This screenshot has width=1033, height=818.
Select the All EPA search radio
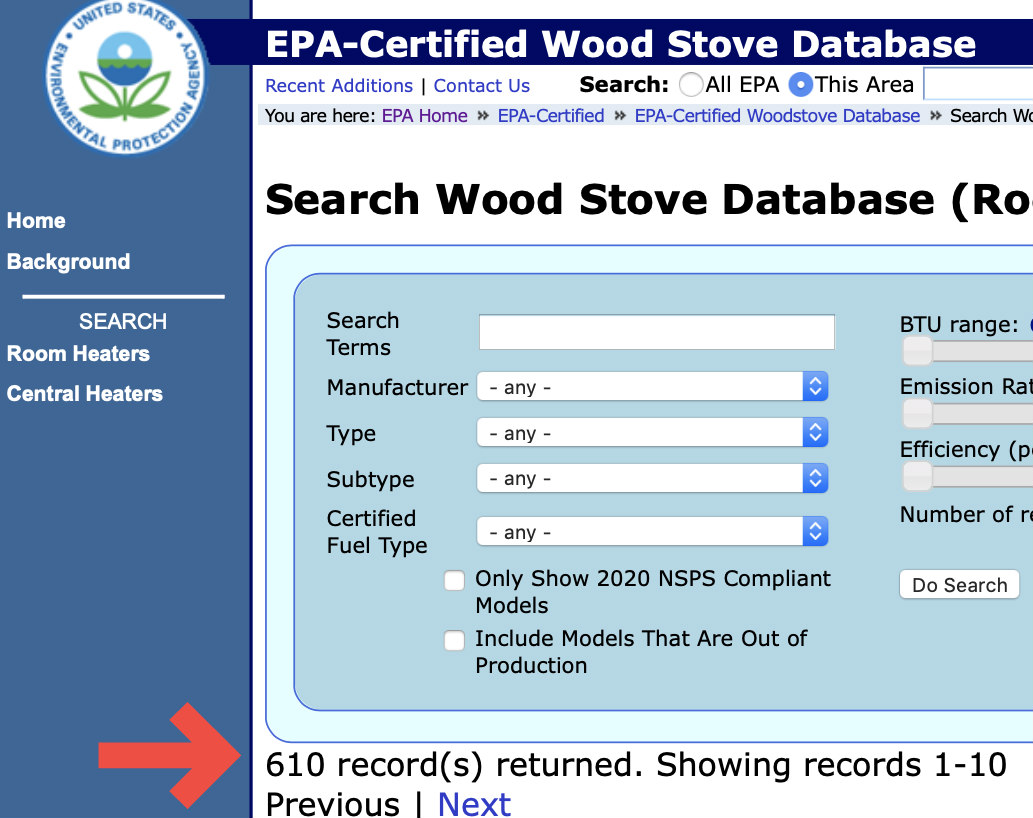691,84
